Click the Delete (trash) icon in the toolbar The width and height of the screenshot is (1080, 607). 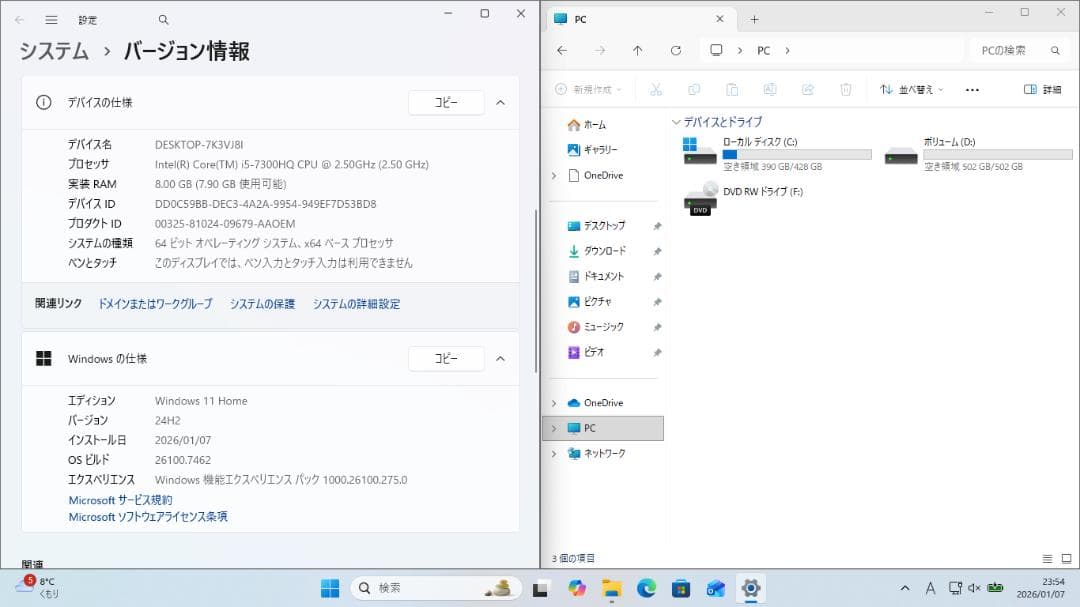846,90
